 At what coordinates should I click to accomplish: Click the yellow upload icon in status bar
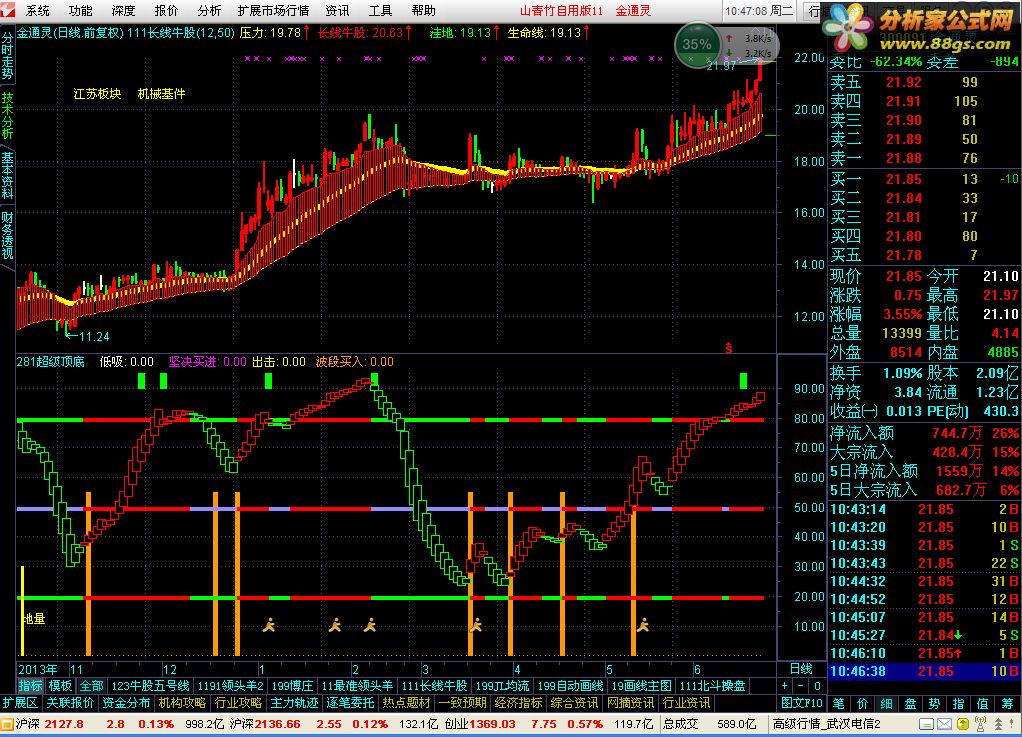tap(963, 724)
